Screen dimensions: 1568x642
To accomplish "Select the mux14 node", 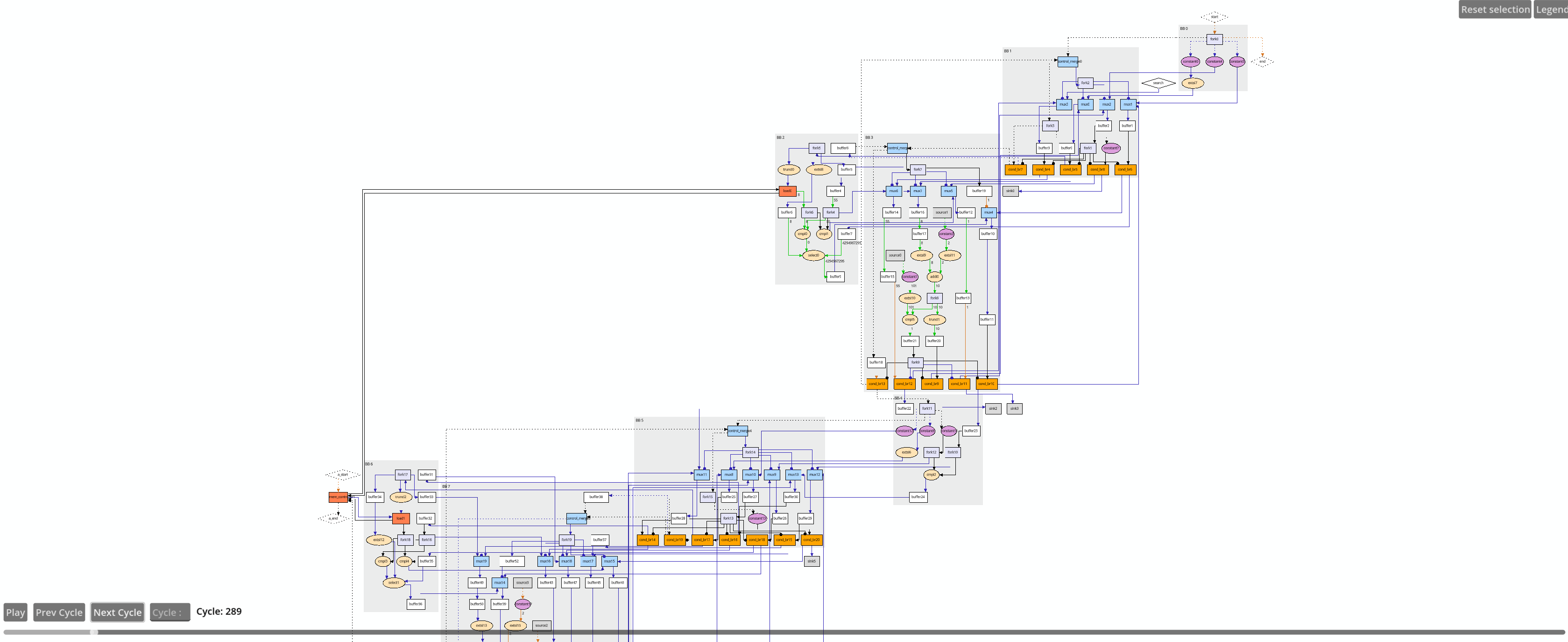I will click(500, 583).
